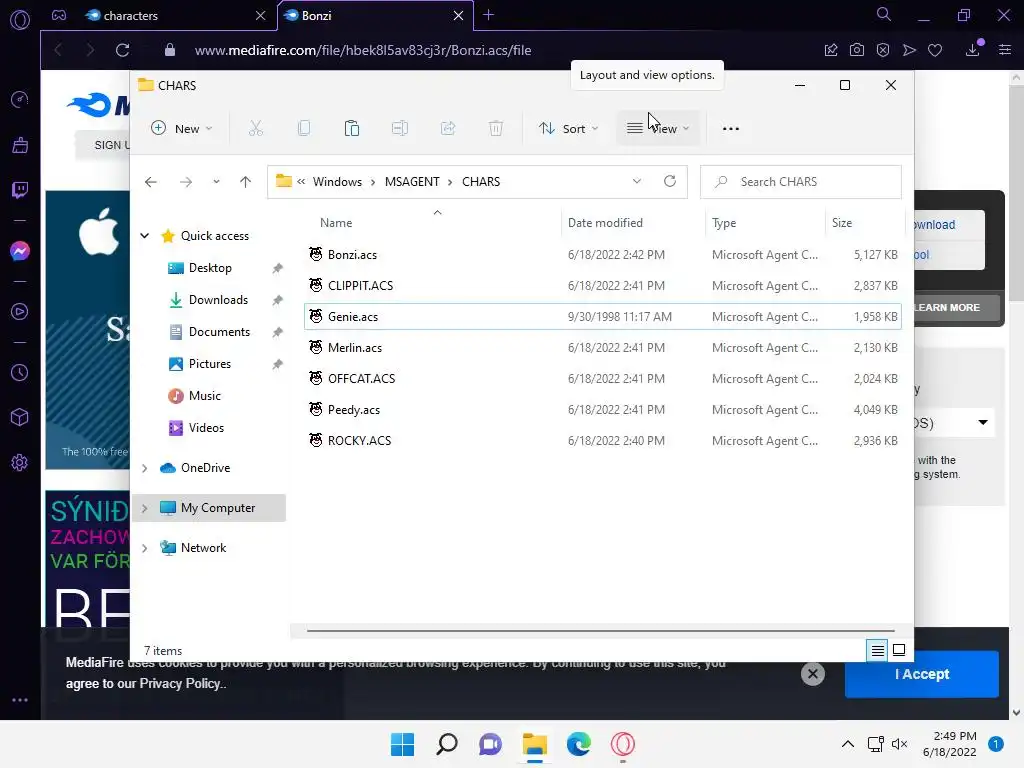Viewport: 1024px width, 768px height.
Task: Collapse the Quick access tree section
Action: coord(145,236)
